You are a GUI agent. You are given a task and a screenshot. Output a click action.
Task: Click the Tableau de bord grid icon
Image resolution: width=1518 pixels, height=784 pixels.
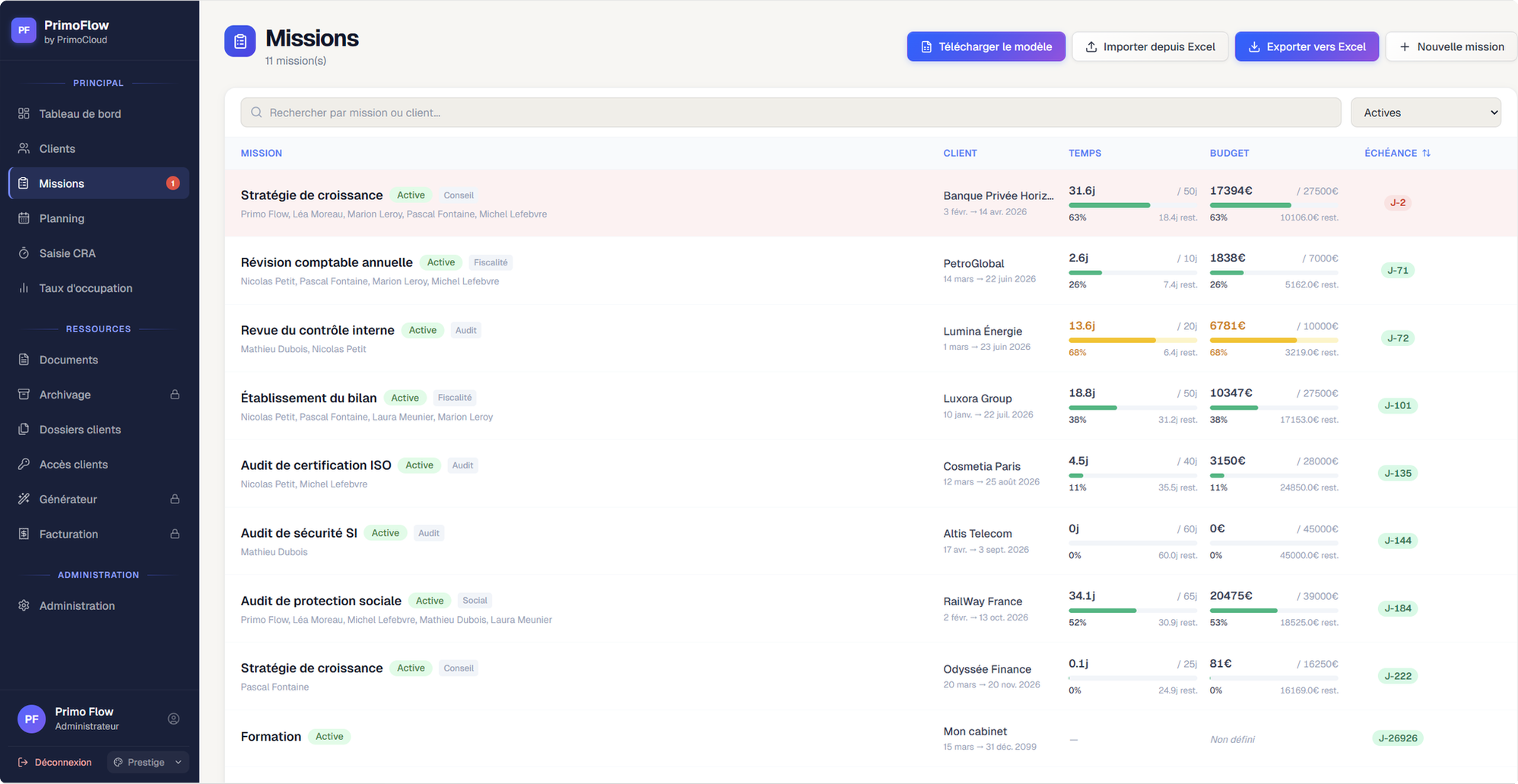tap(24, 113)
